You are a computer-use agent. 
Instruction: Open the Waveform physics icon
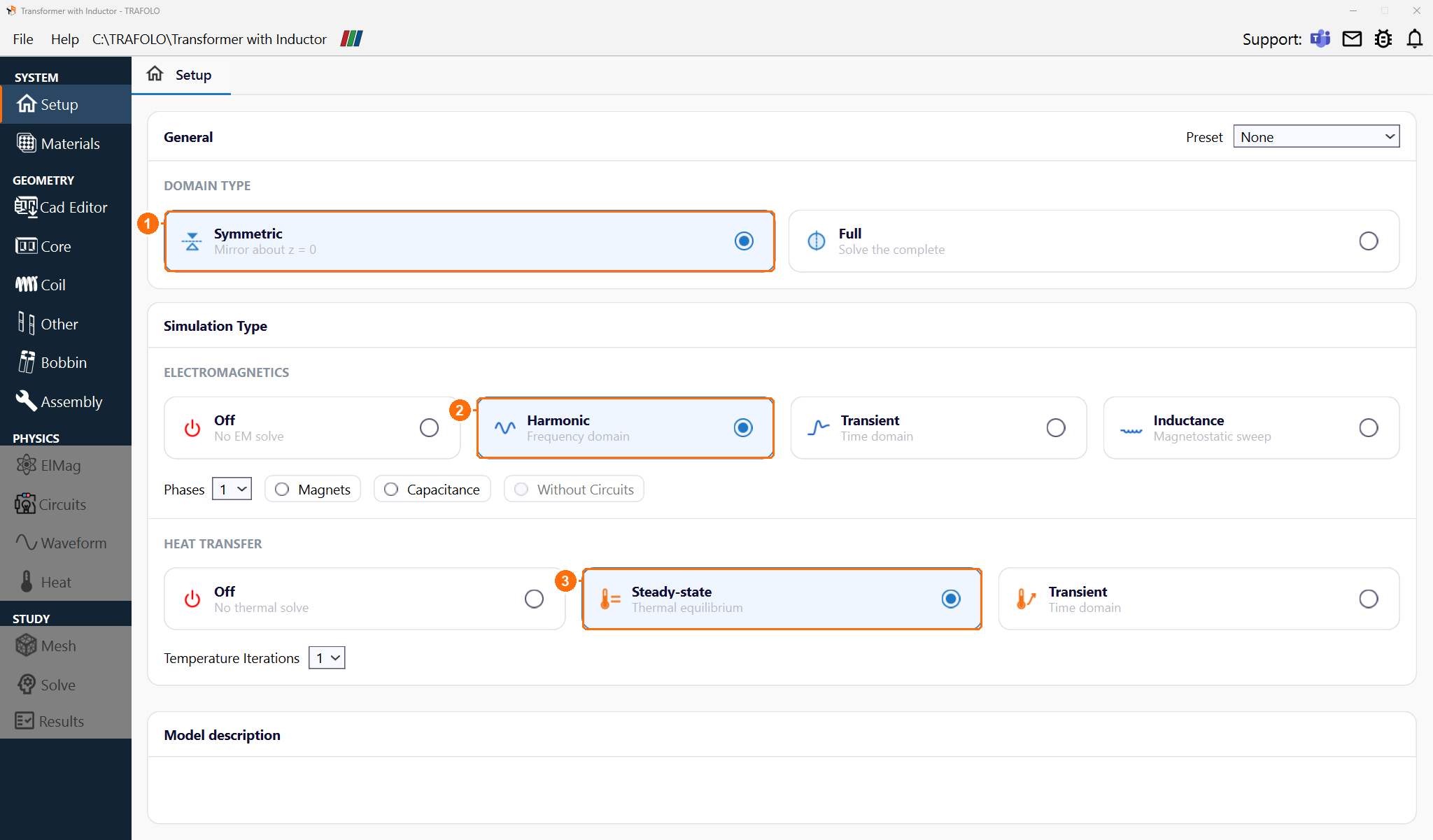27,543
